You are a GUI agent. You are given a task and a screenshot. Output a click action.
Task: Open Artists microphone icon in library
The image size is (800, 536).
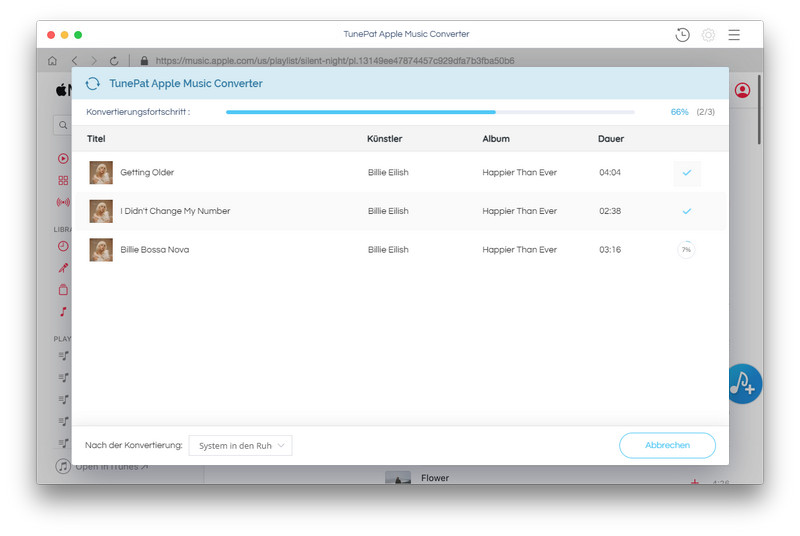pyautogui.click(x=63, y=268)
